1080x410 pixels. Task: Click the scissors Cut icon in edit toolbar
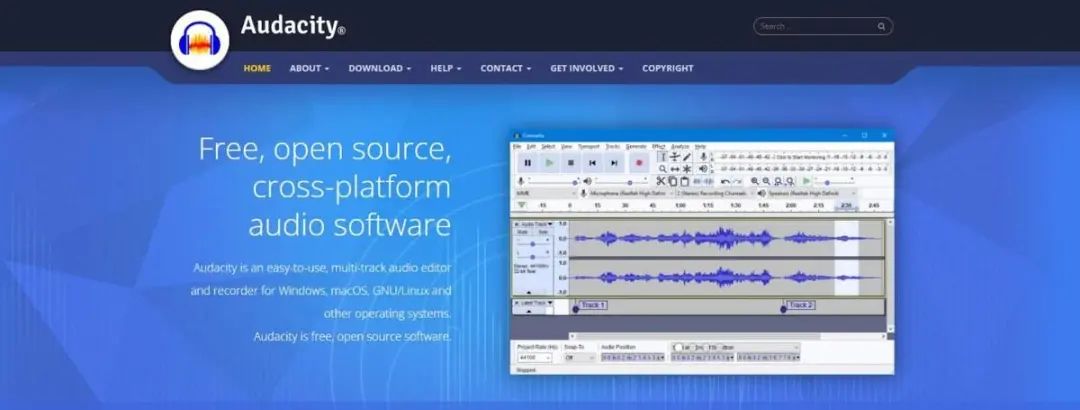(x=661, y=181)
